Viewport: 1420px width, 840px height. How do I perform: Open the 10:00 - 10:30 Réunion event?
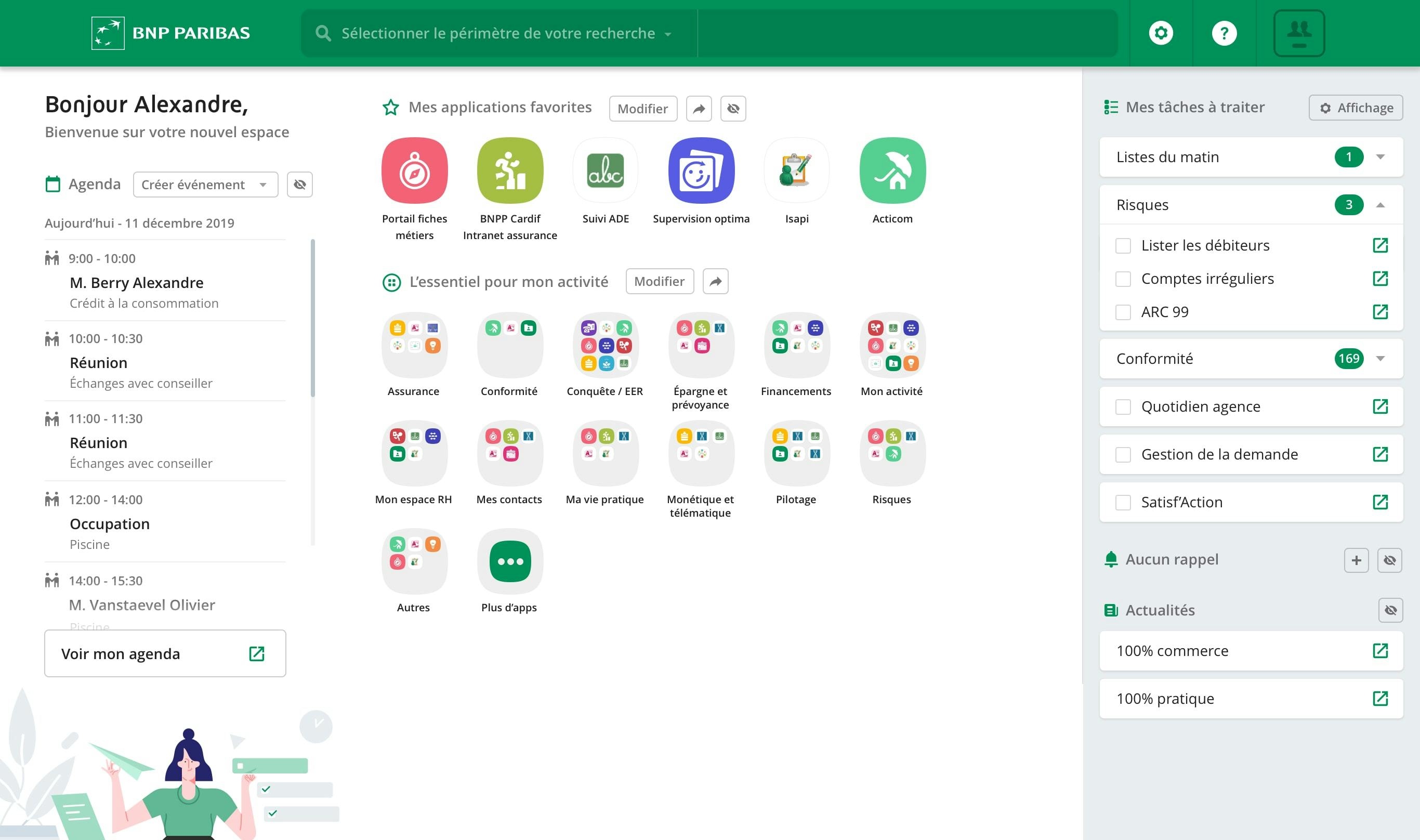165,361
